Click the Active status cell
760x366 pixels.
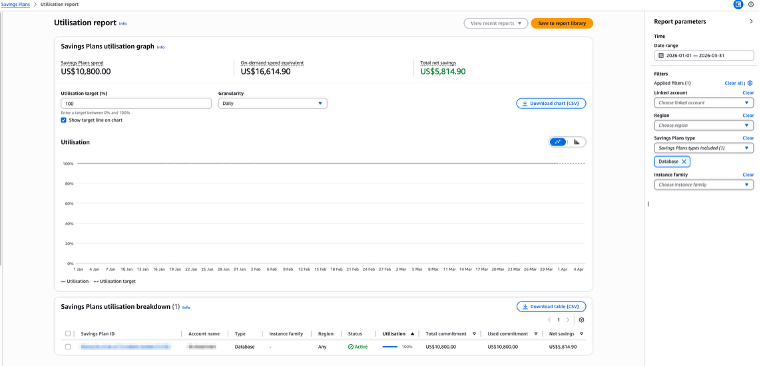pyautogui.click(x=358, y=347)
